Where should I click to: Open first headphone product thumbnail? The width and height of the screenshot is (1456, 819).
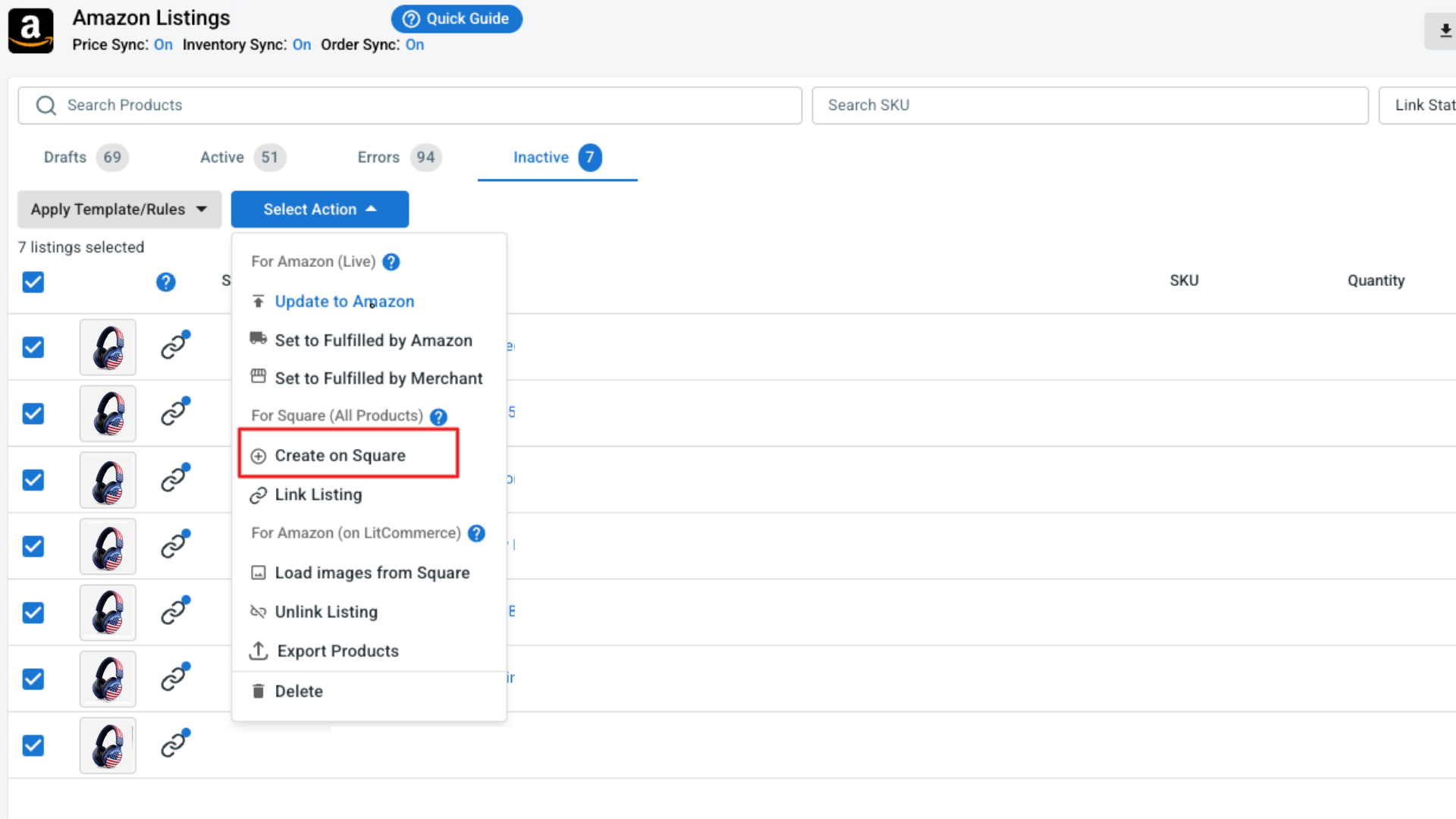(x=108, y=347)
